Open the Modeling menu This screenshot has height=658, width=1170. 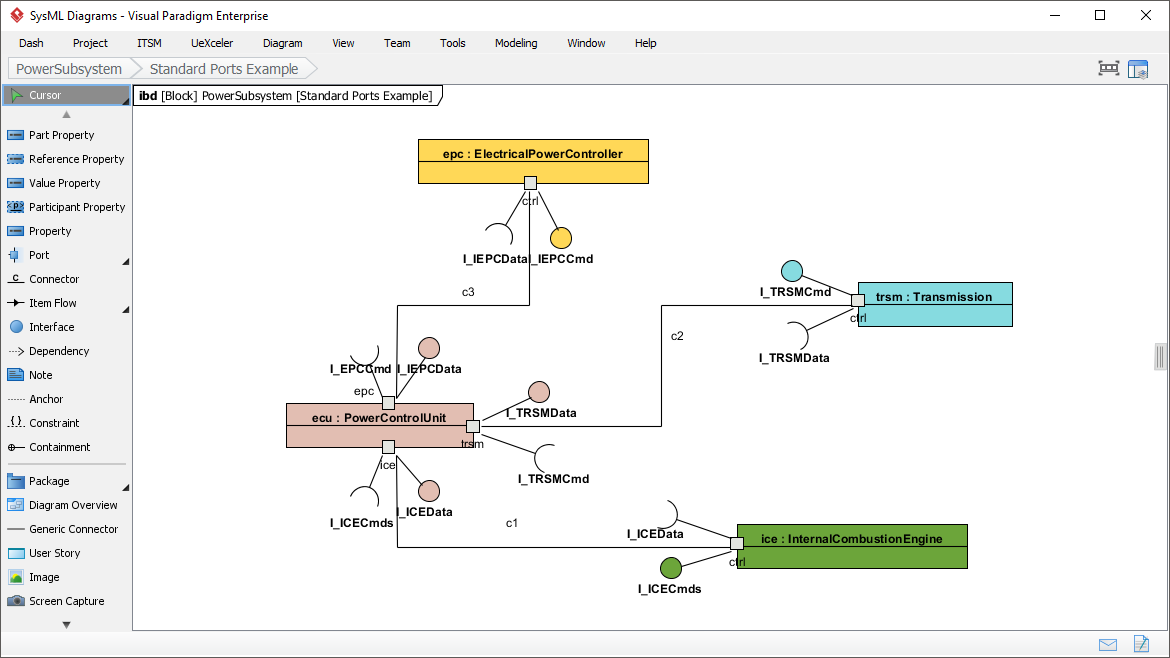click(x=516, y=43)
